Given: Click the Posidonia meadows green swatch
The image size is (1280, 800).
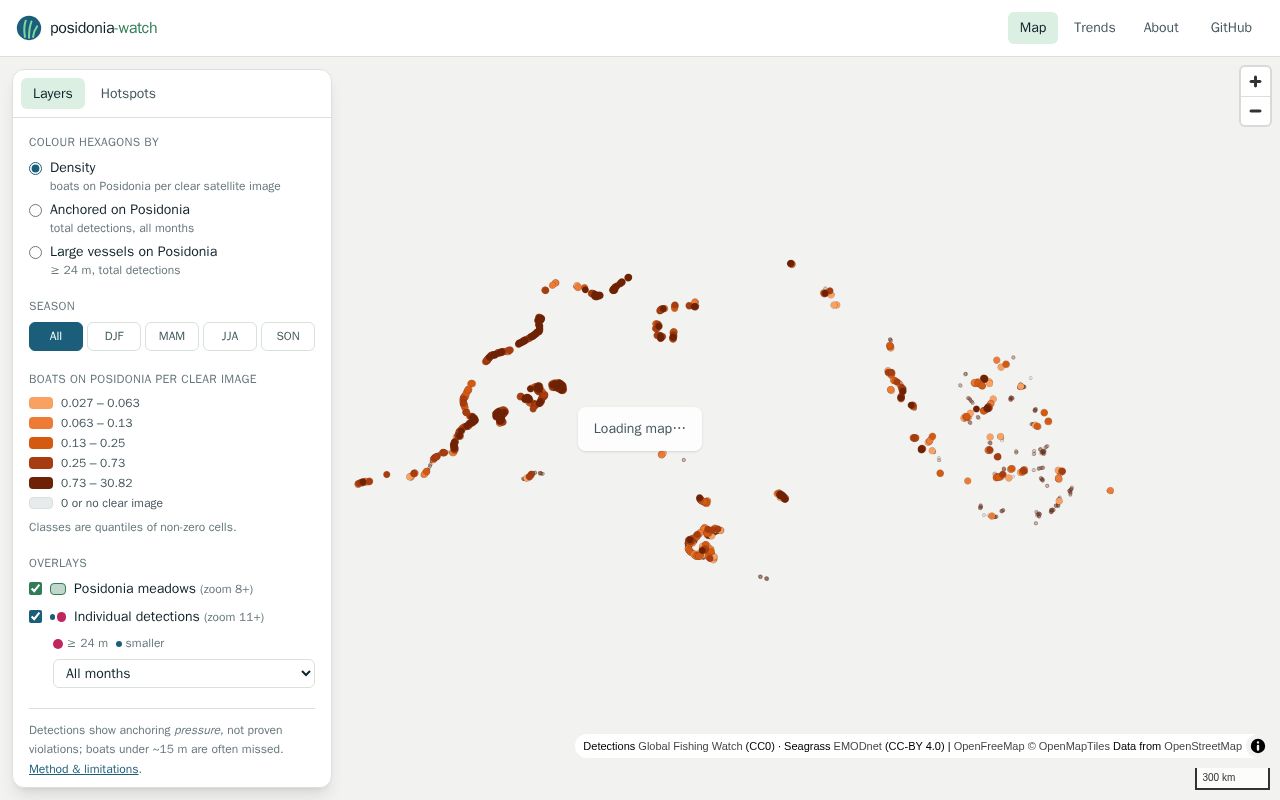Looking at the screenshot, I should (x=58, y=589).
